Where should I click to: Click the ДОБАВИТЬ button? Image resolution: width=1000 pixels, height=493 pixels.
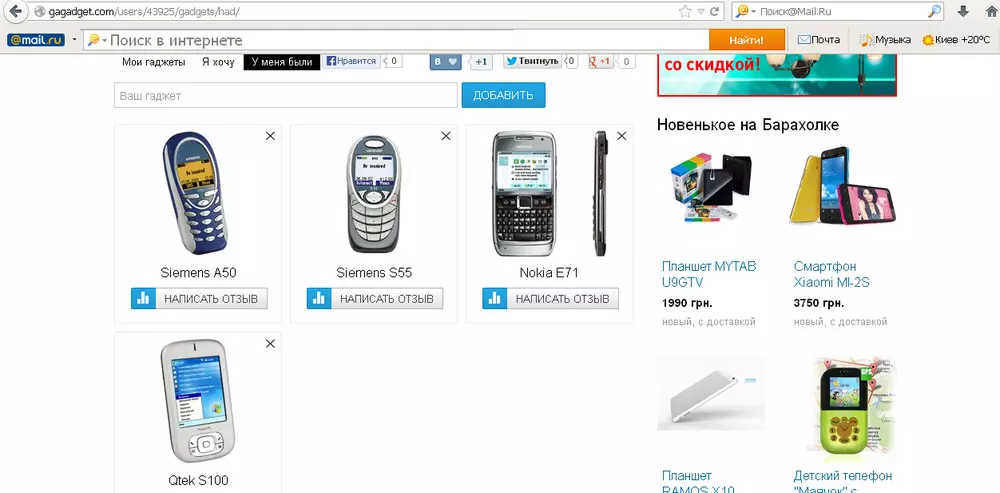click(503, 96)
